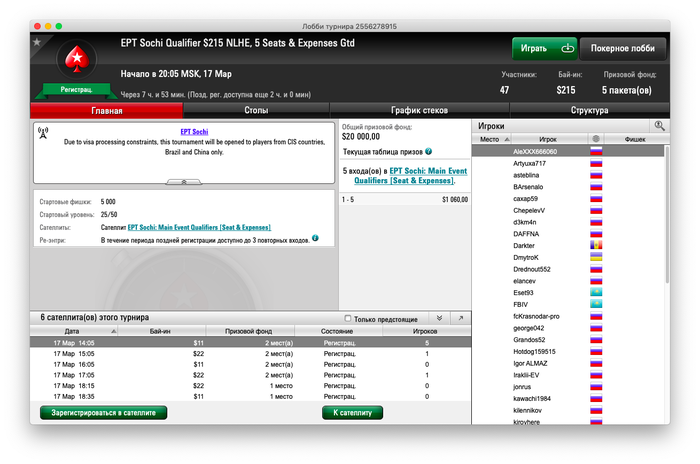Open EPT Sochi announcement link

(x=194, y=132)
